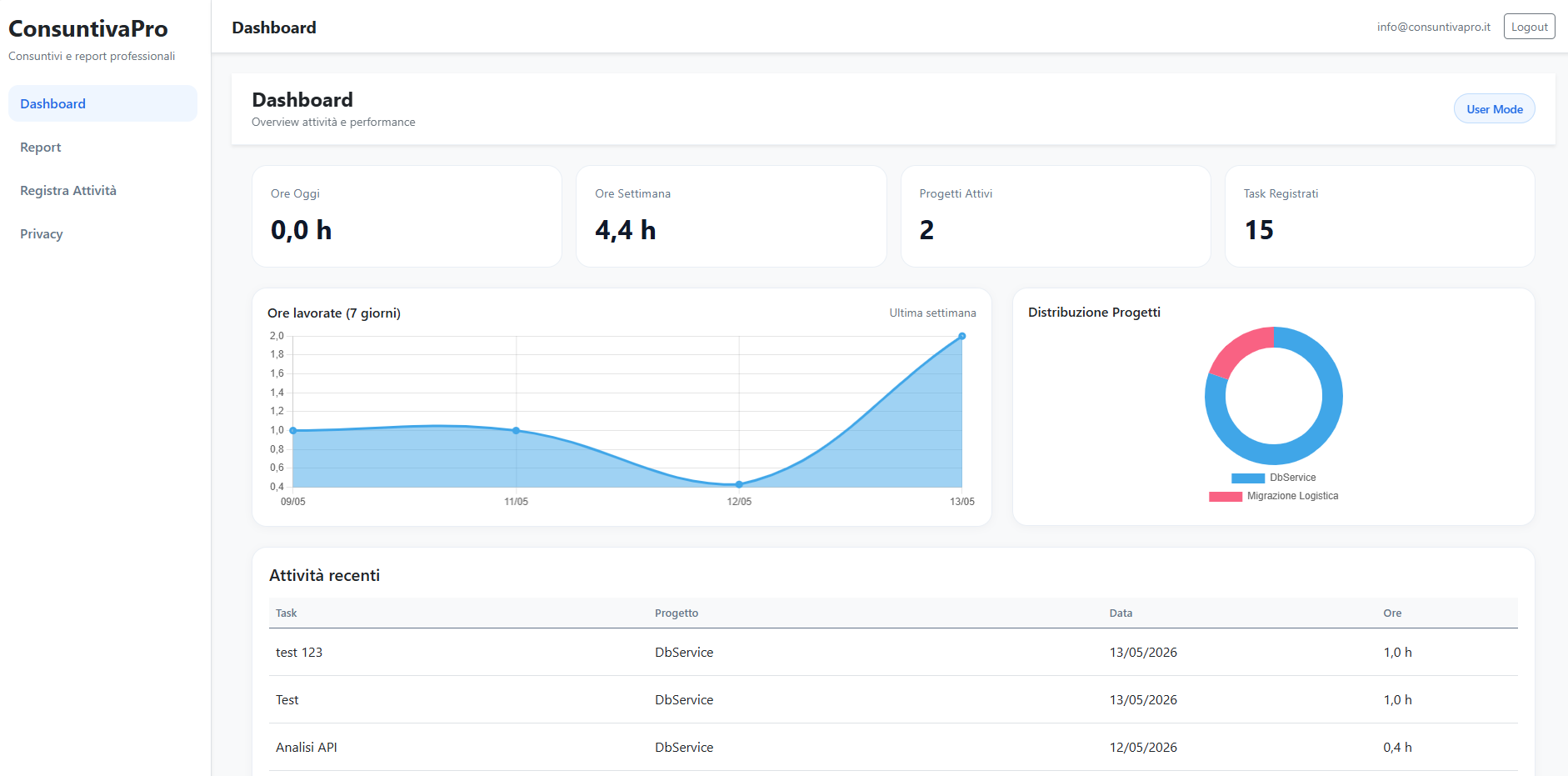
Task: Click the Logout button
Action: [x=1529, y=27]
